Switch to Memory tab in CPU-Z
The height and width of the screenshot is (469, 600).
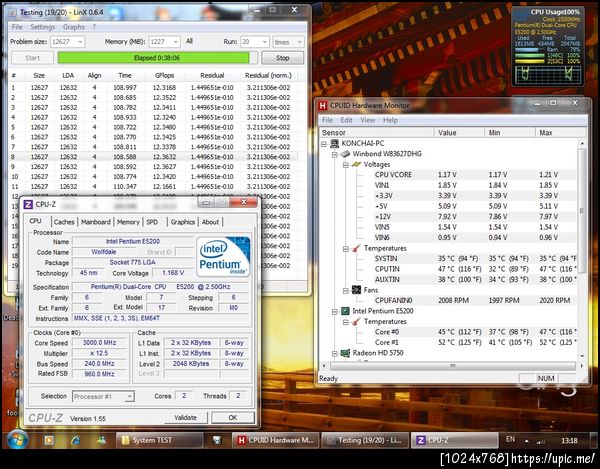128,222
